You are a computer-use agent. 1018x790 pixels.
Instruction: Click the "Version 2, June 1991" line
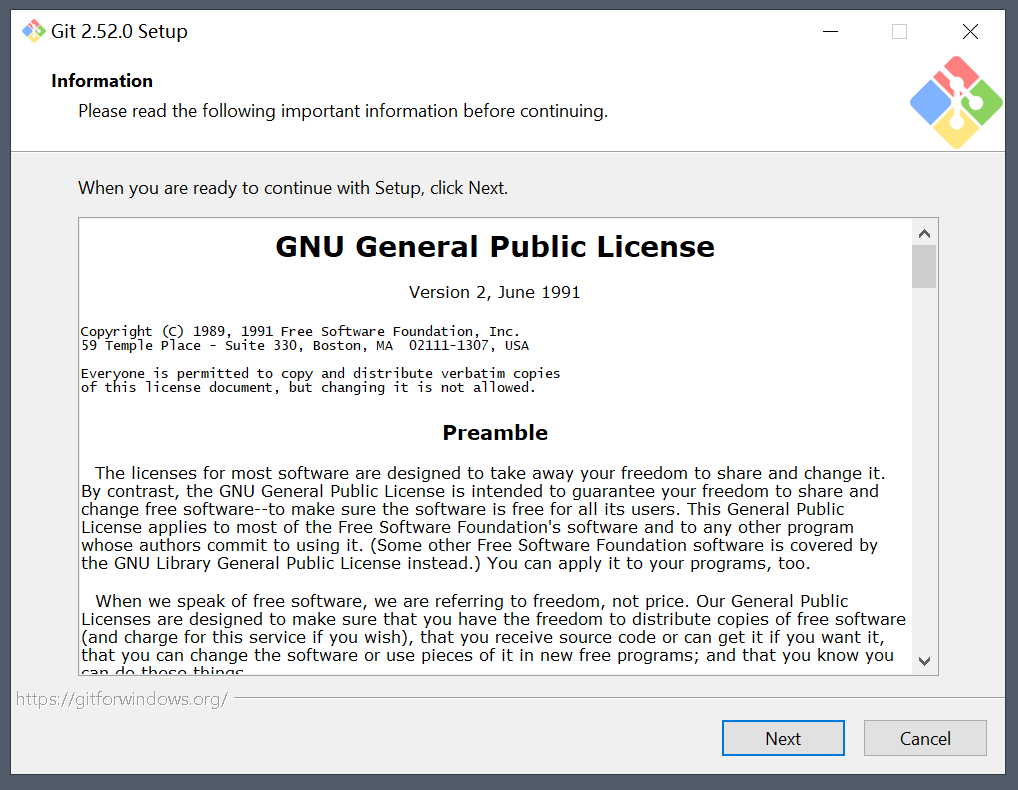tap(495, 293)
